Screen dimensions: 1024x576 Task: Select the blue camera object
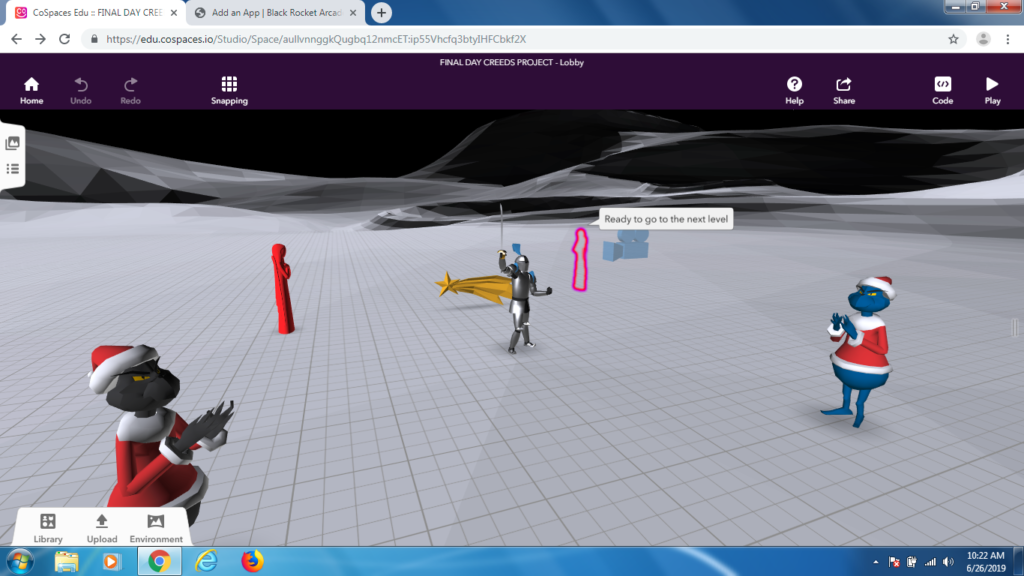click(x=626, y=246)
